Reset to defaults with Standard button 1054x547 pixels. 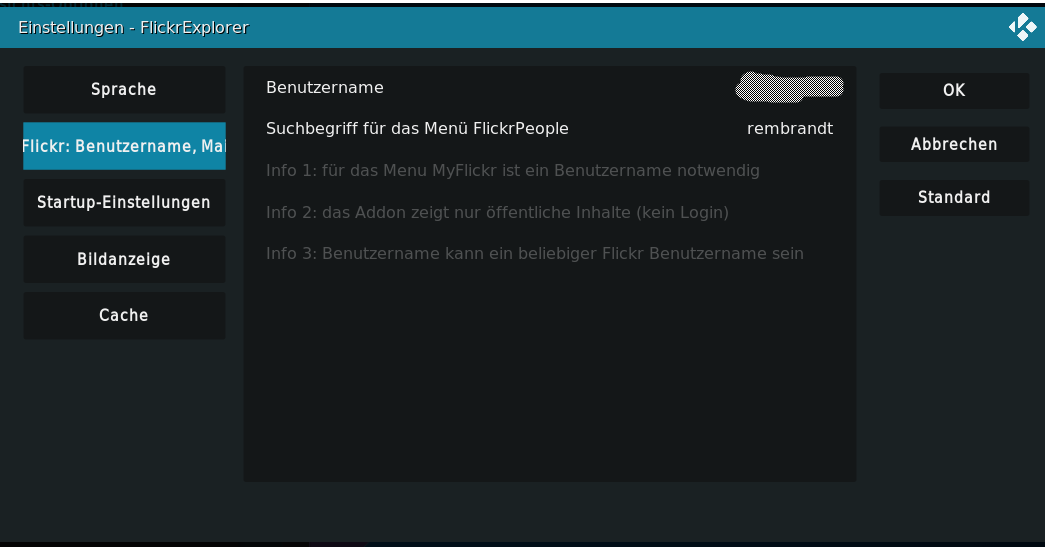tap(954, 197)
